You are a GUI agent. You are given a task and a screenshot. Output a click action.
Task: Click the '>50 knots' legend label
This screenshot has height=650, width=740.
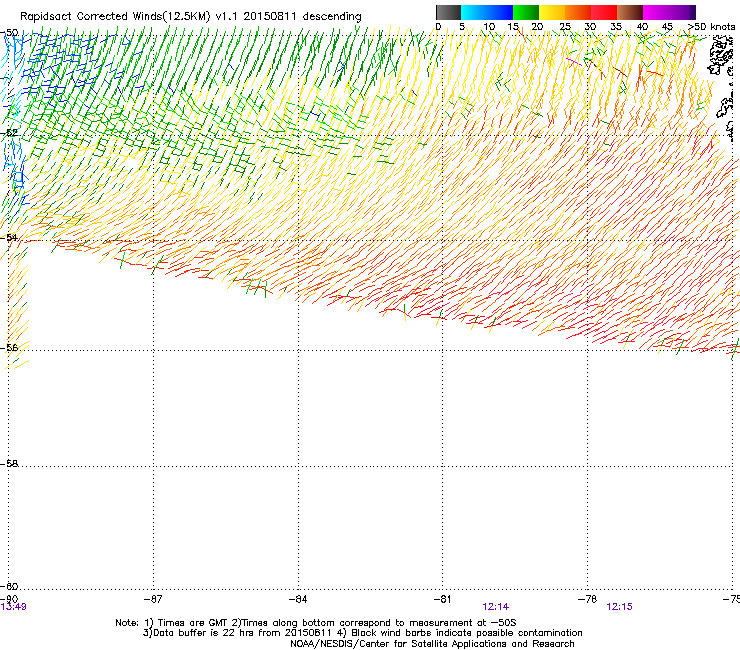point(711,26)
